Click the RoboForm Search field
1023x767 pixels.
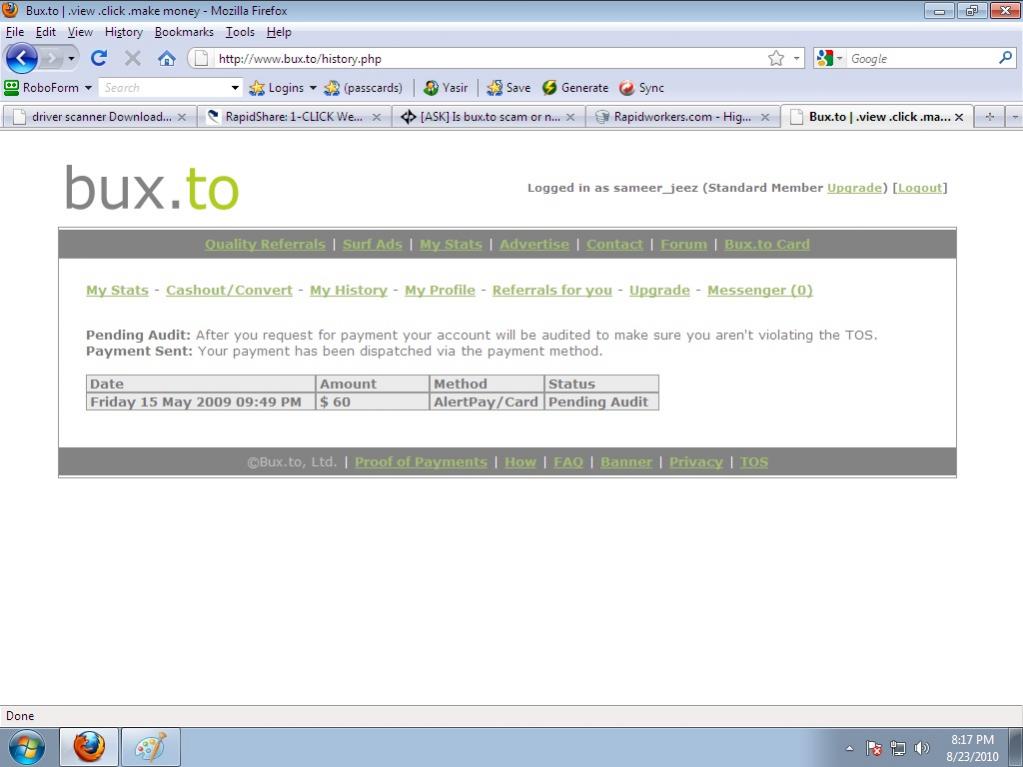point(164,87)
